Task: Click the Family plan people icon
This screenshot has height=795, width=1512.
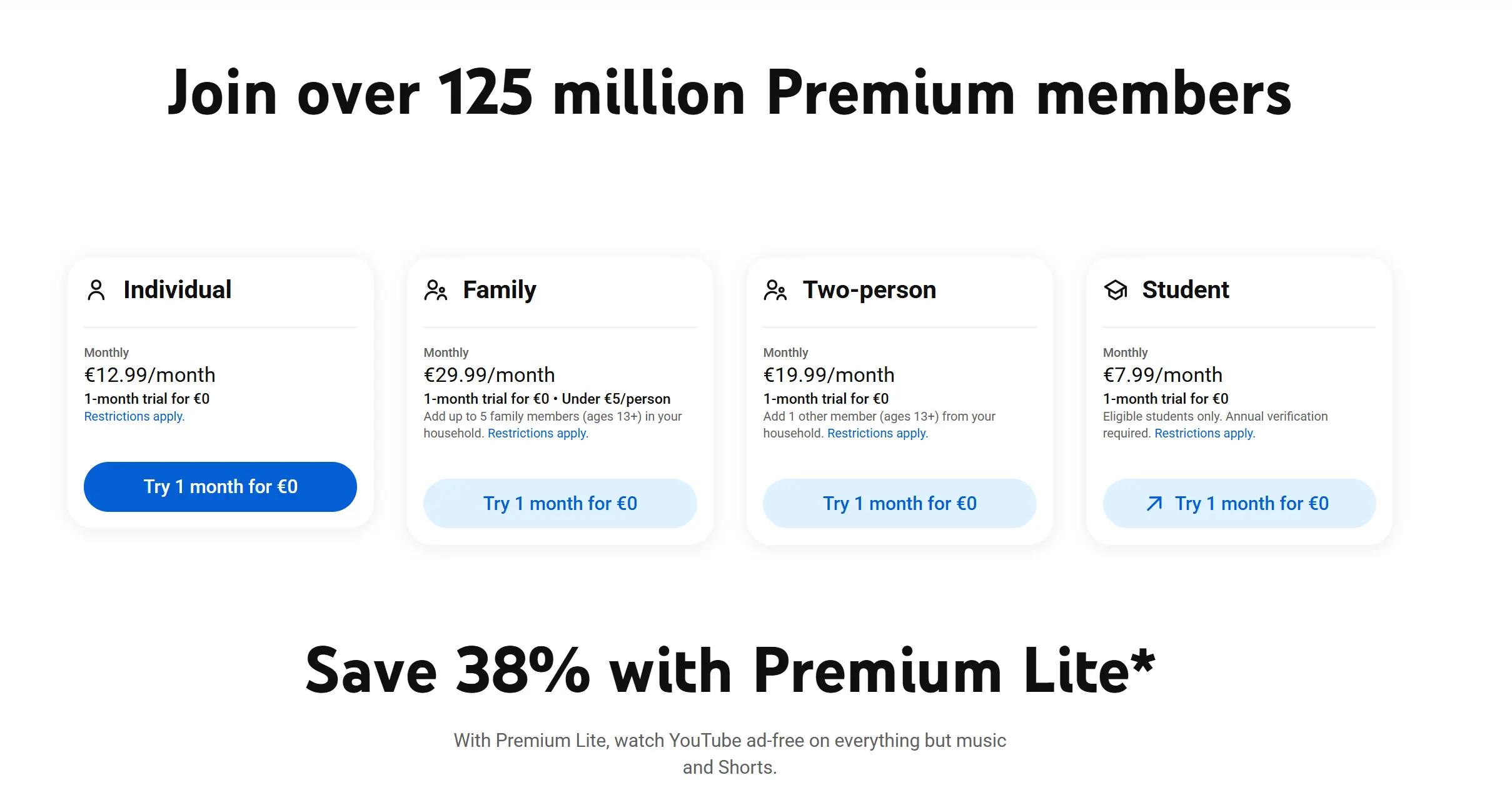Action: tap(436, 290)
